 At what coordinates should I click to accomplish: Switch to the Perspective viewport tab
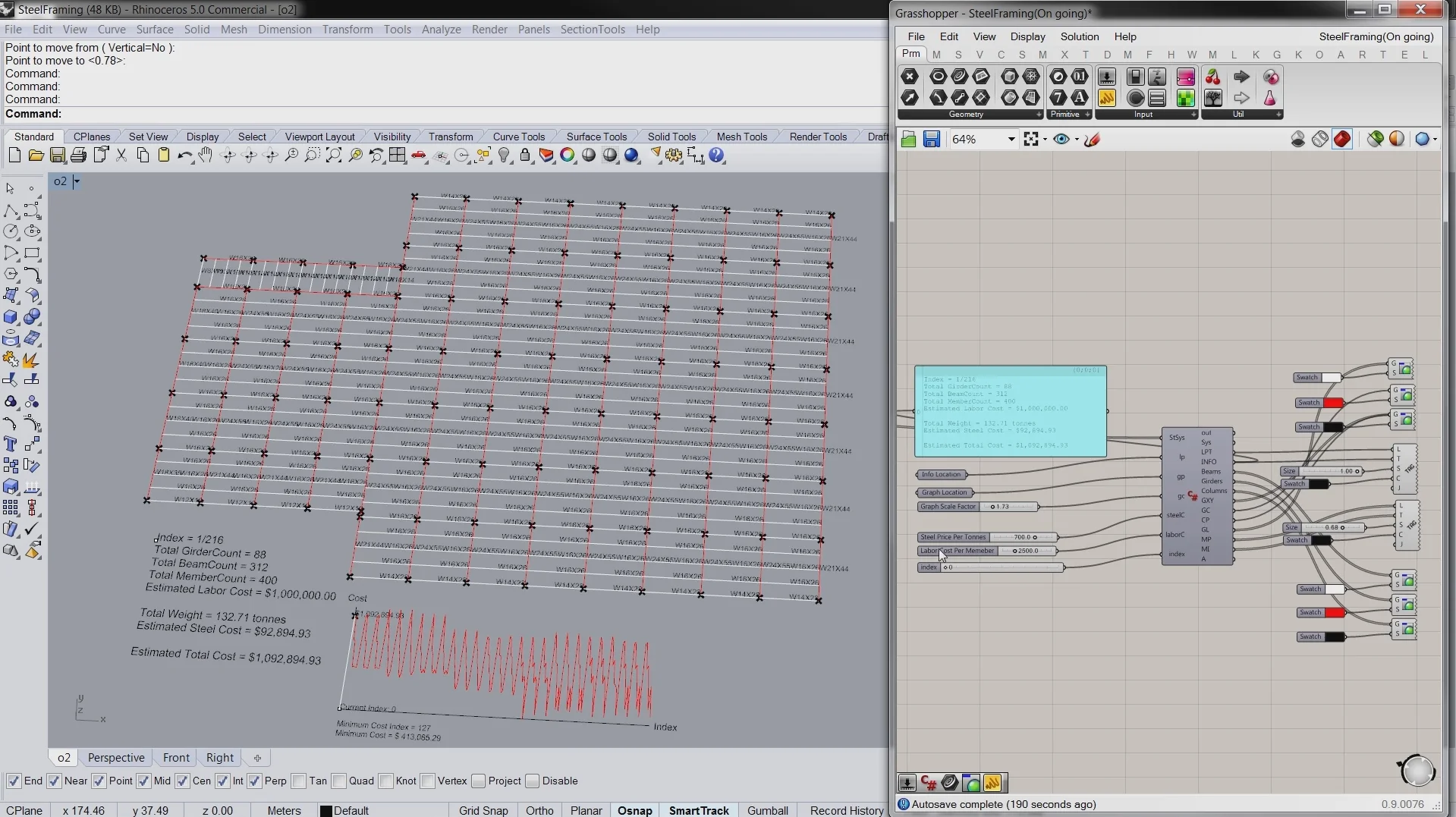116,757
